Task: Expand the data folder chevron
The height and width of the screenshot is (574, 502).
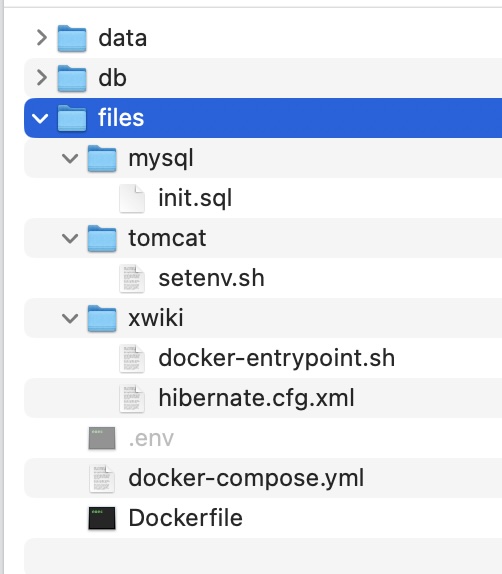Action: point(42,38)
